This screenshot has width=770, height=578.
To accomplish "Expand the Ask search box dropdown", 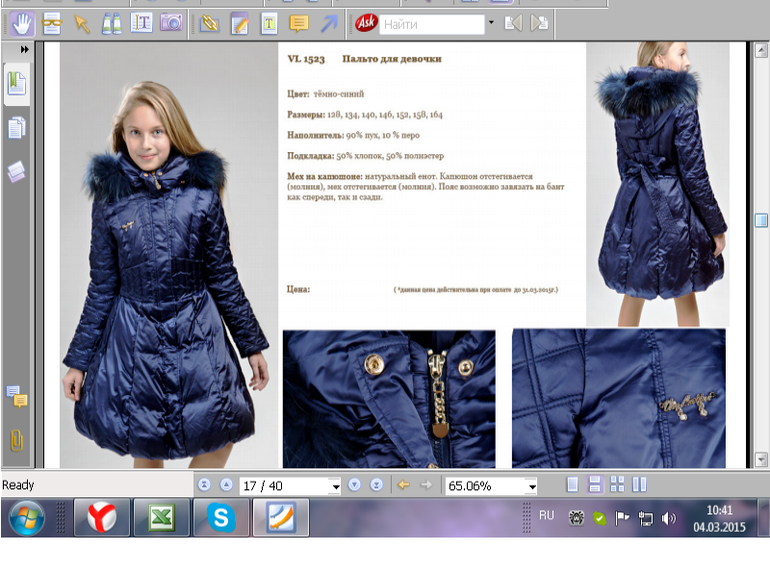I will (x=490, y=23).
